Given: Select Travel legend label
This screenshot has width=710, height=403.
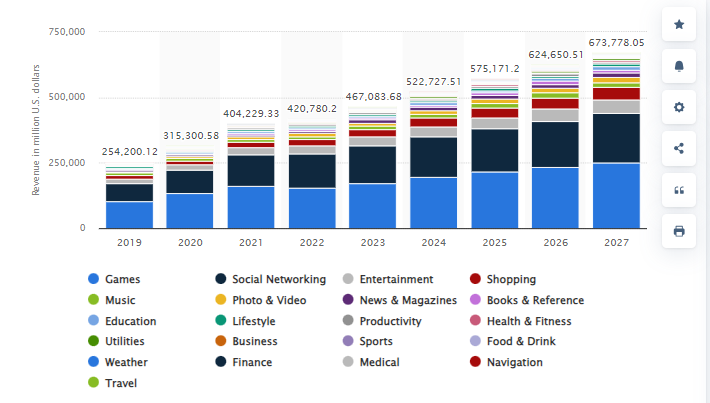Looking at the screenshot, I should click(121, 383).
